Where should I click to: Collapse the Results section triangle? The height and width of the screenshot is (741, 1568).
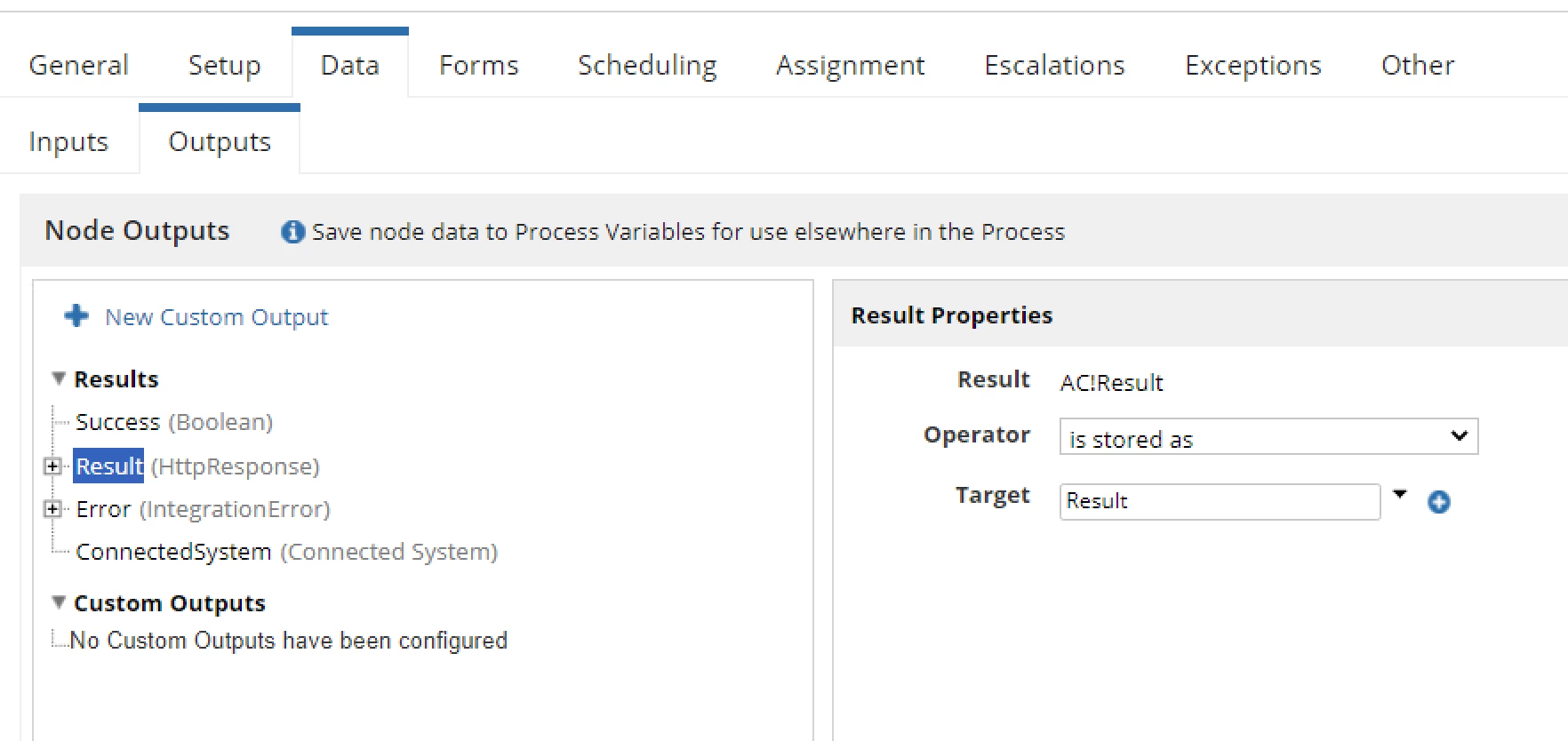coord(59,378)
